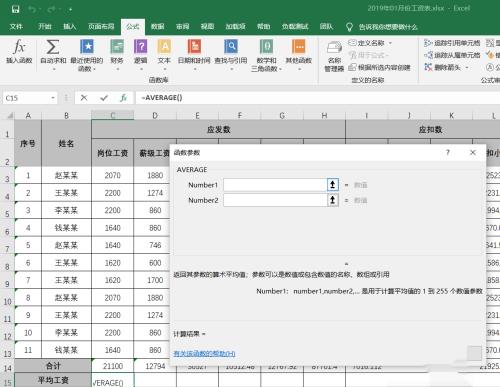Click the Number1 input field
The width and height of the screenshot is (500, 387).
tap(275, 185)
